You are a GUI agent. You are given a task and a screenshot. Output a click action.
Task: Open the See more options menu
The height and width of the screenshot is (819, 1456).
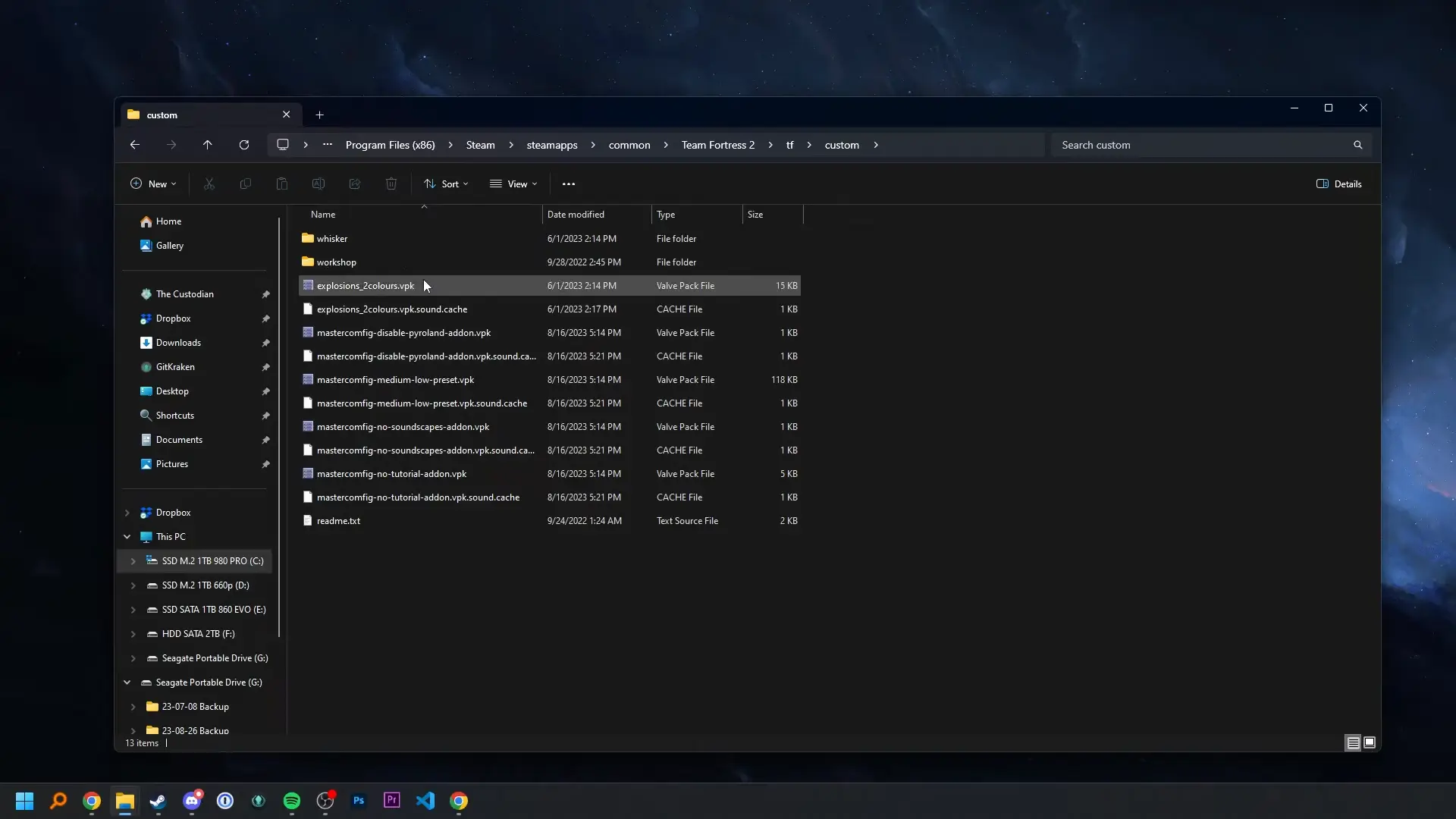click(569, 184)
